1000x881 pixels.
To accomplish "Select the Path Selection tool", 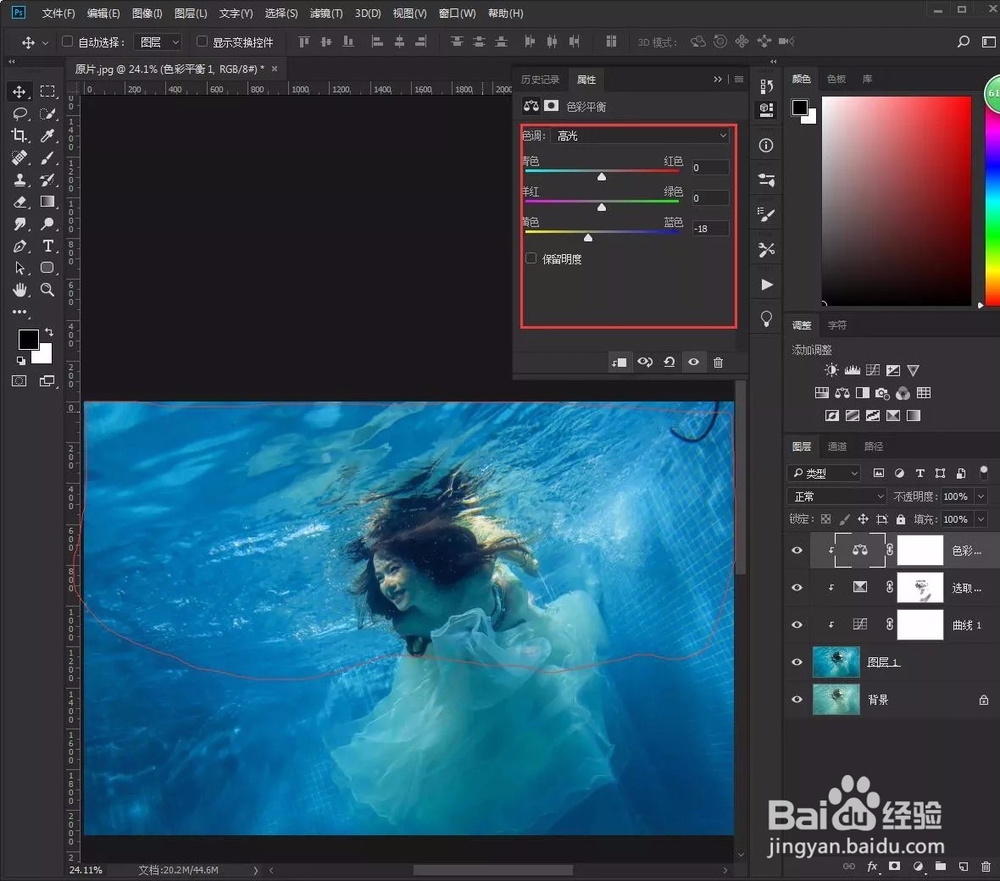I will tap(19, 268).
